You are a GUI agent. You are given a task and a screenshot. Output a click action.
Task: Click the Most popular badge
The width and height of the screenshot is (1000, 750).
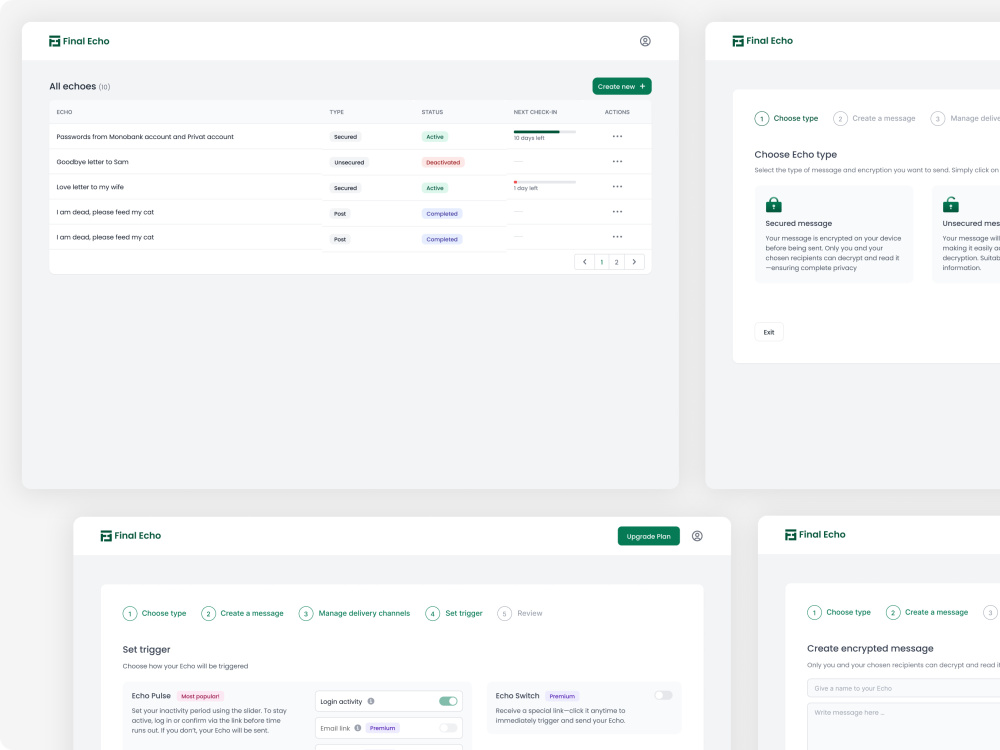click(x=200, y=696)
